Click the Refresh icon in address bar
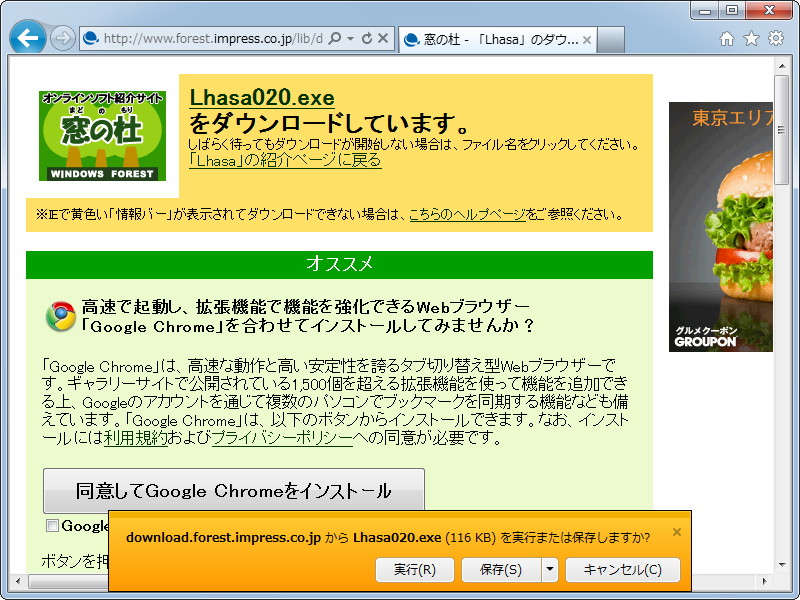The image size is (800, 600). pos(367,38)
